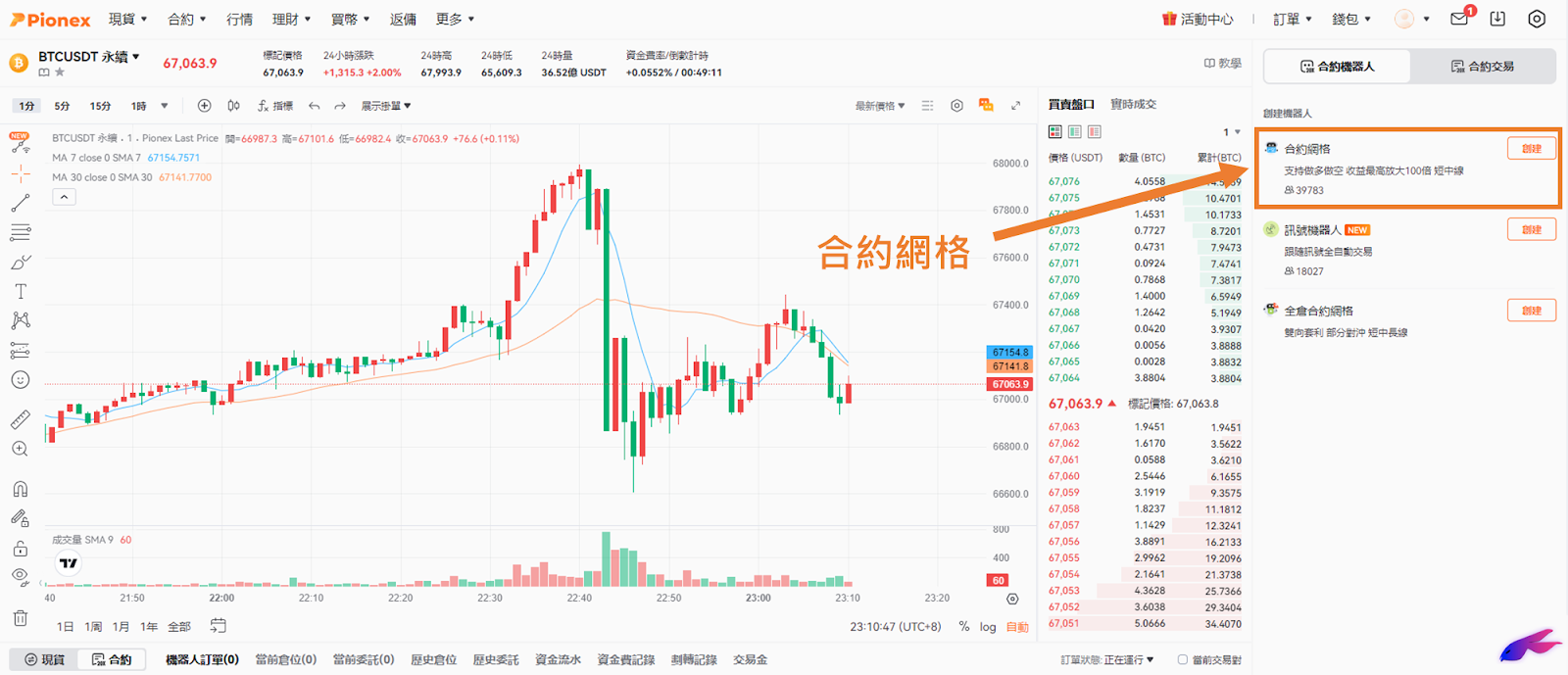Select the ruler measure tool
The width and height of the screenshot is (1568, 675).
[20, 419]
